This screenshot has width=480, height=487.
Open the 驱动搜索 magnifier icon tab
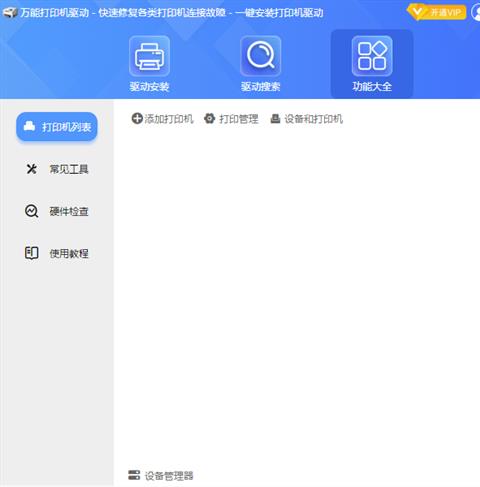(260, 64)
